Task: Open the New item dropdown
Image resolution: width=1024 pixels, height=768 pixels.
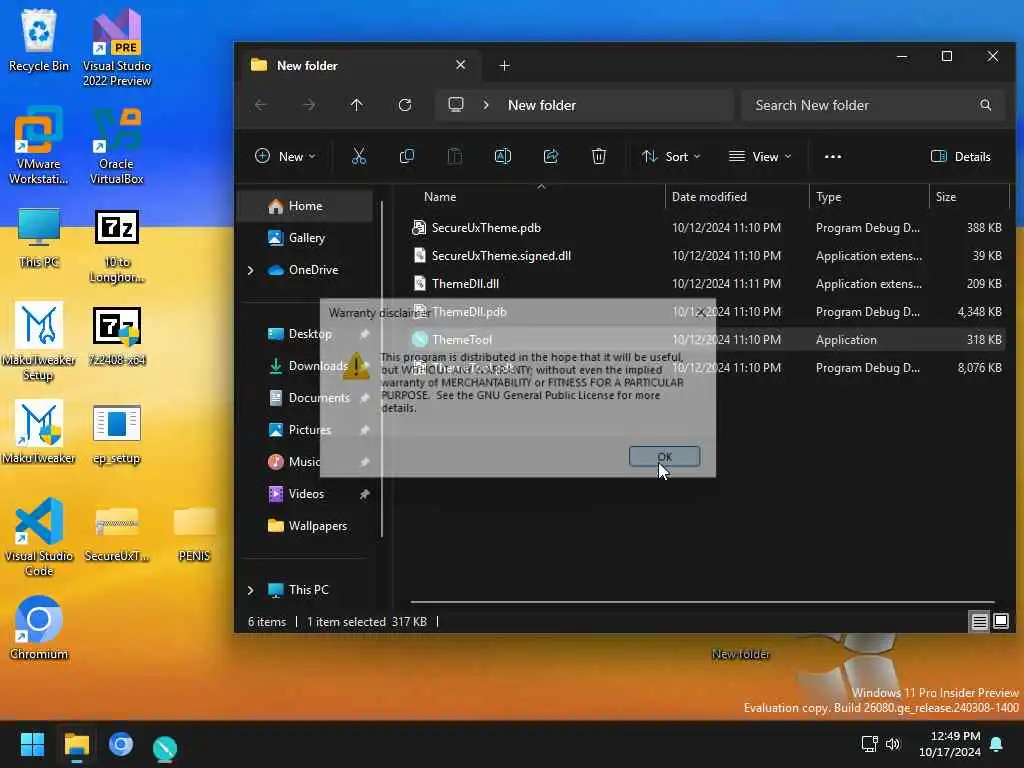Action: pos(285,156)
